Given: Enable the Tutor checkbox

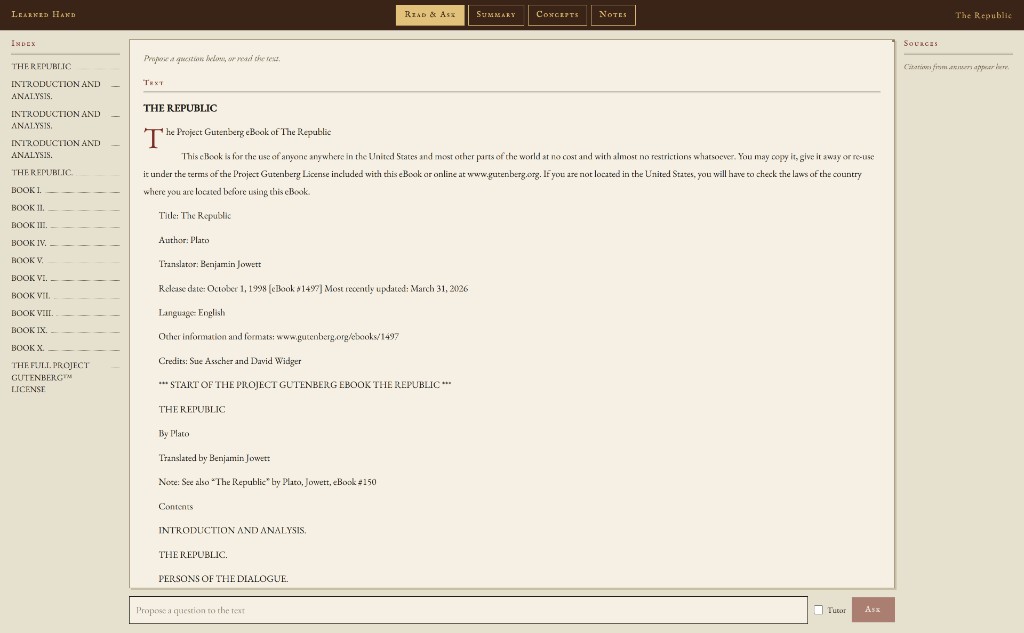Looking at the screenshot, I should [818, 609].
